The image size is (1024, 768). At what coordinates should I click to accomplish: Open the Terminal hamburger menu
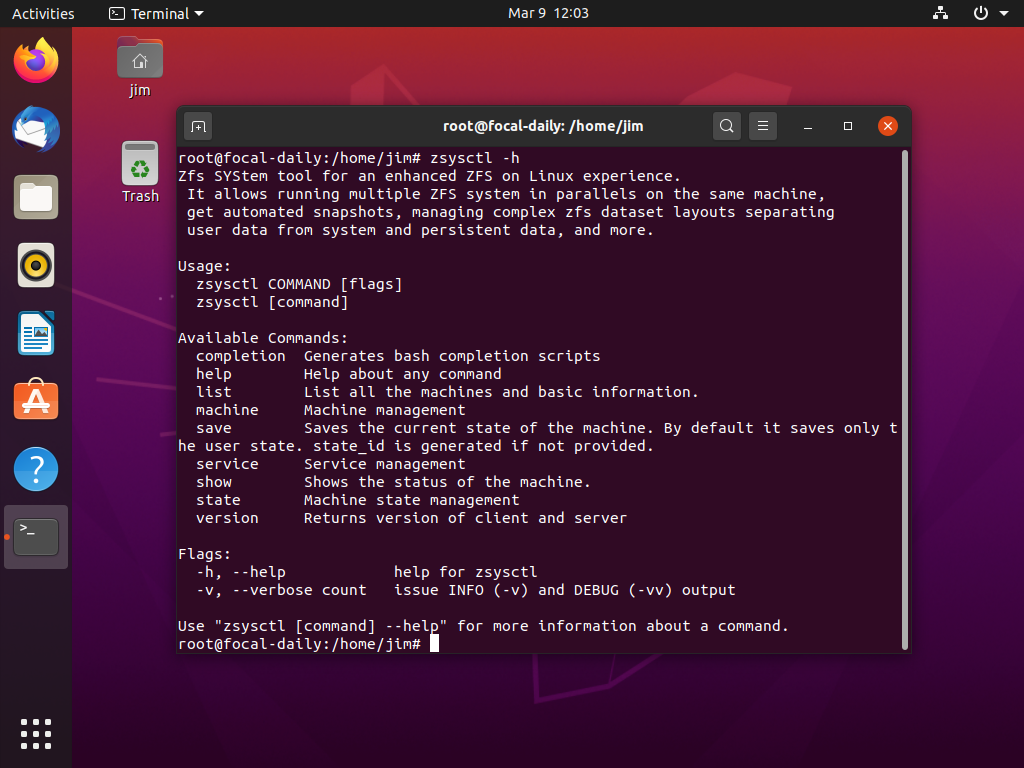pos(763,126)
